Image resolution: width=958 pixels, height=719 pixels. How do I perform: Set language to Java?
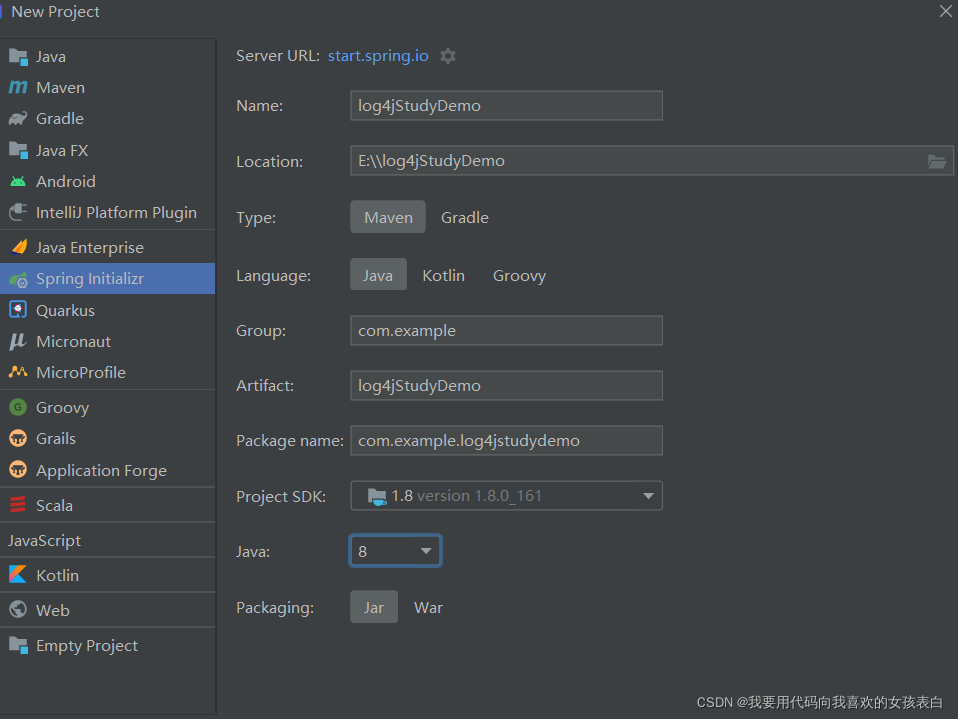coord(378,275)
